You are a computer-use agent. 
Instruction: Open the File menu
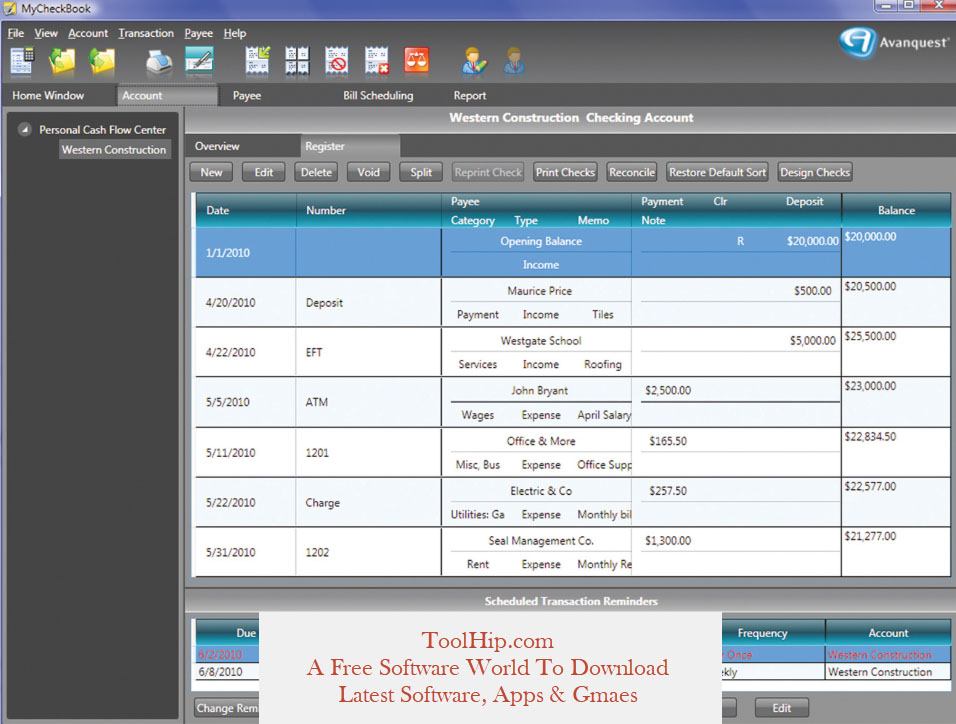[16, 34]
